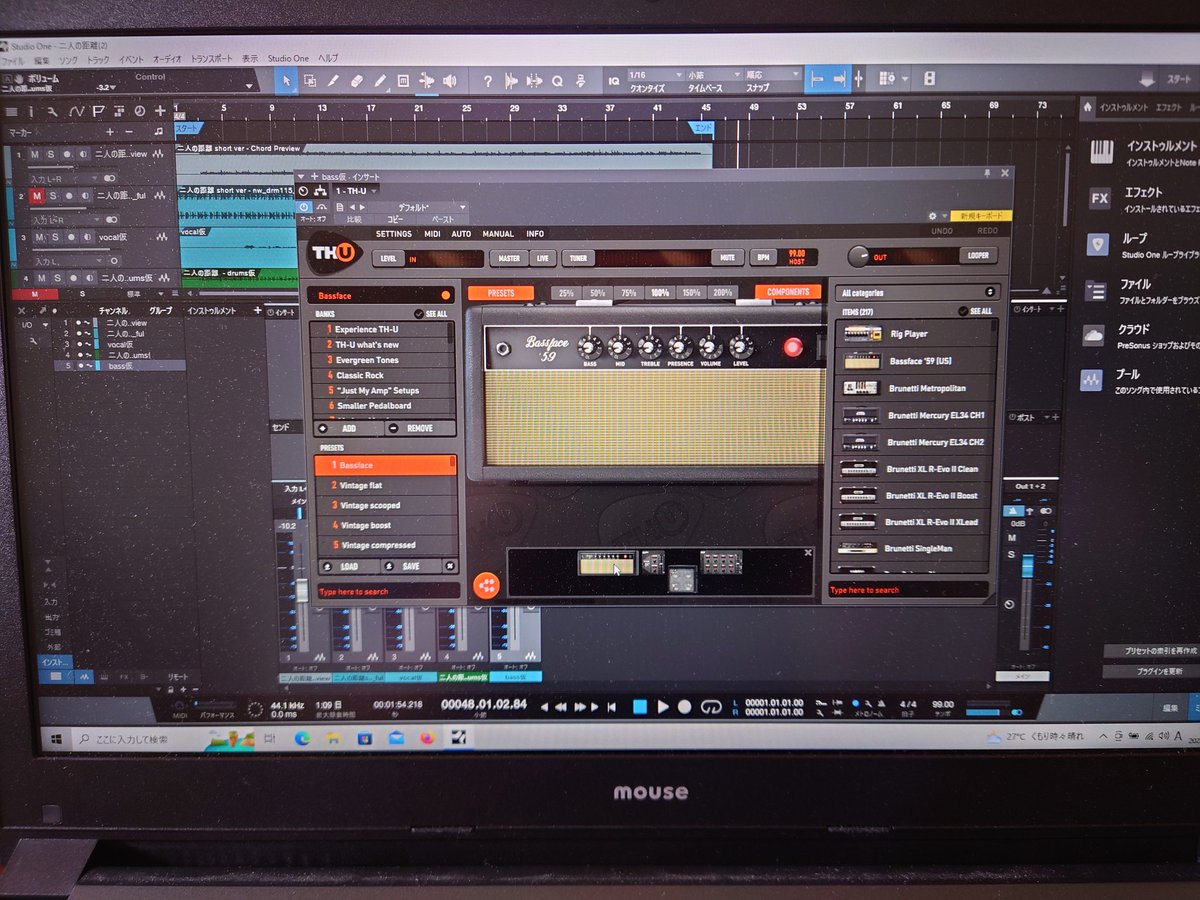Toggle the MUTE button in TH-U
Screen dimensions: 1200x900
click(x=727, y=257)
